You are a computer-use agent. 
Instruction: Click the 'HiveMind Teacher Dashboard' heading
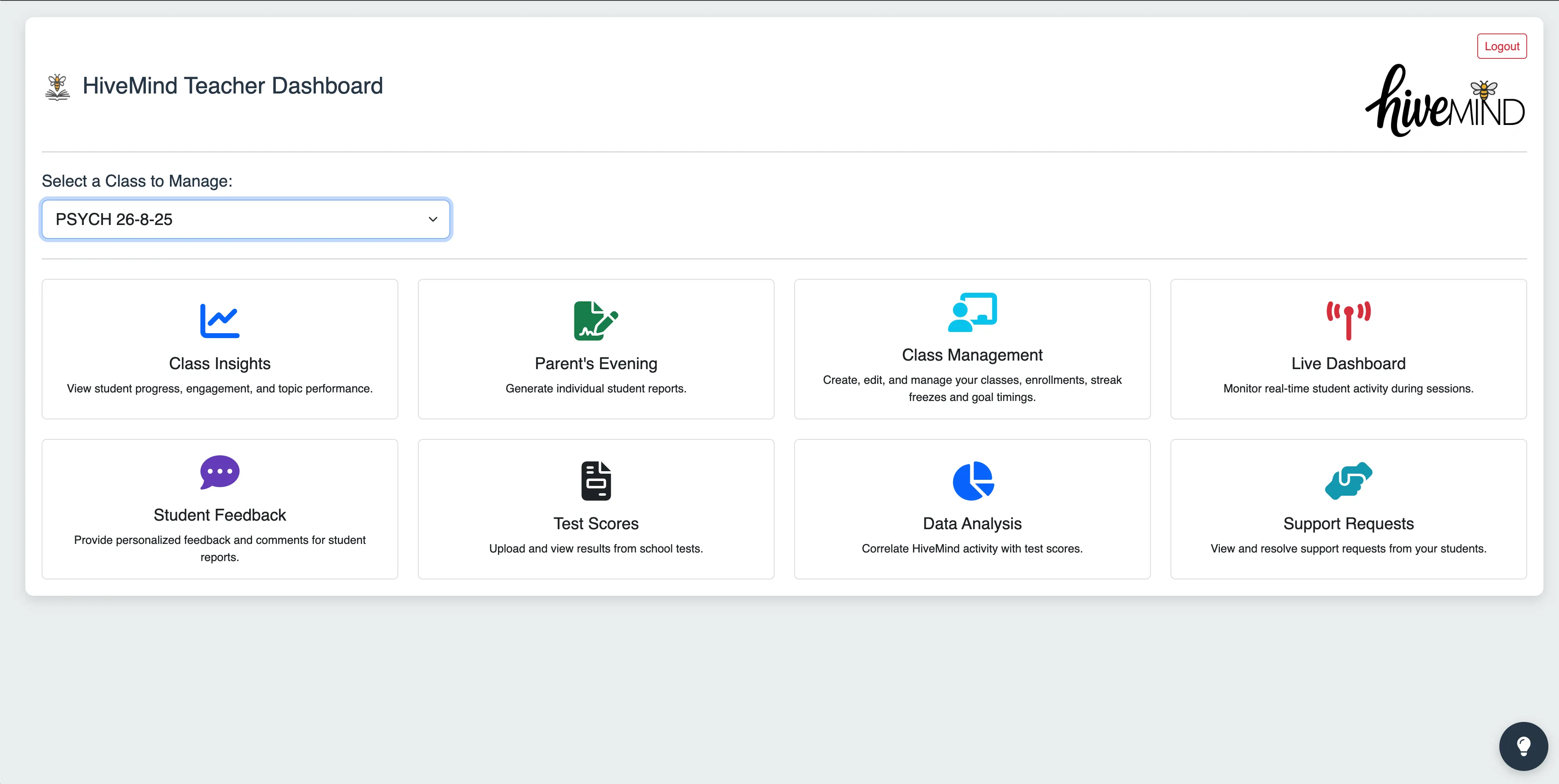pyautogui.click(x=232, y=86)
